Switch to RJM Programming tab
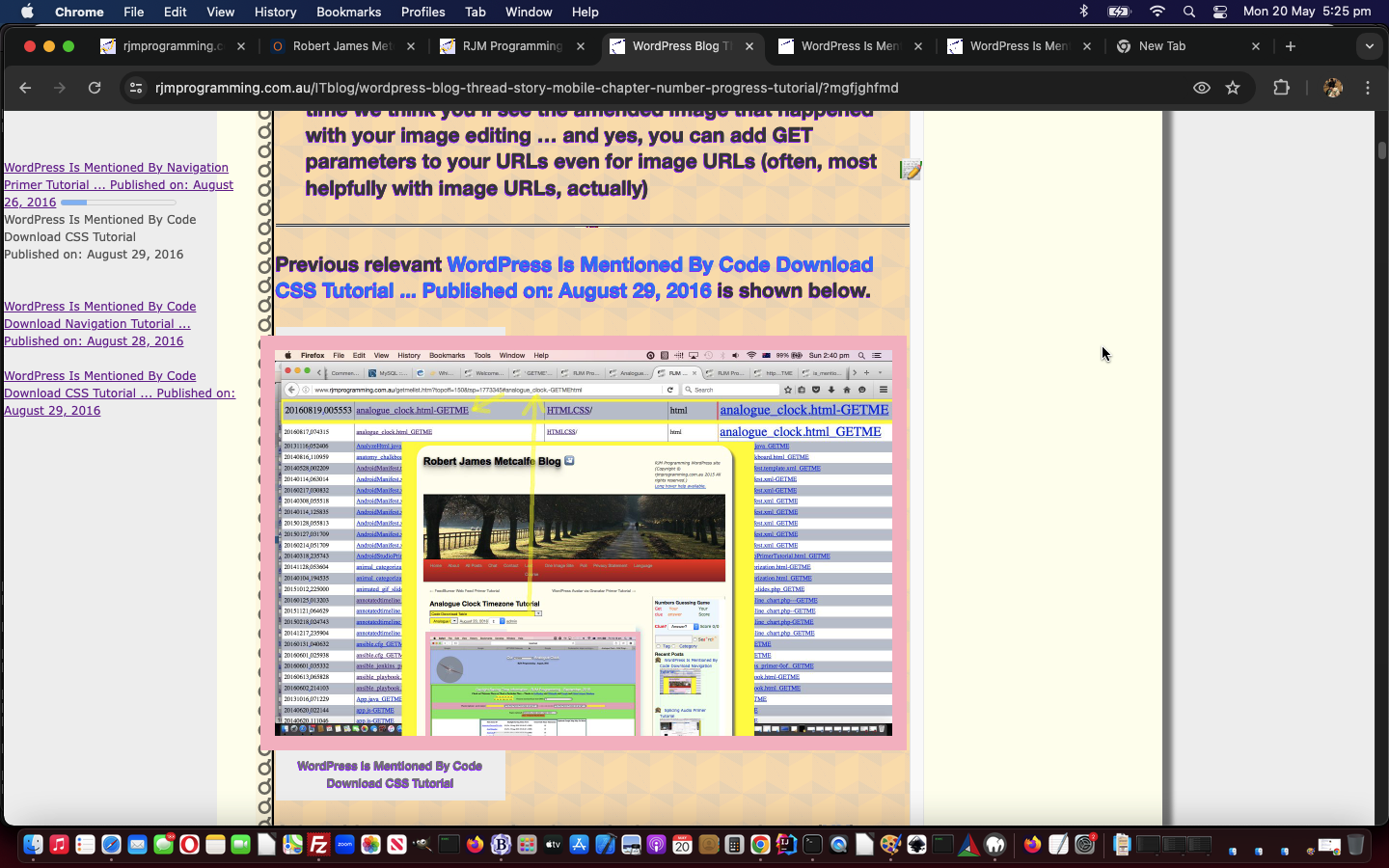 tap(512, 46)
